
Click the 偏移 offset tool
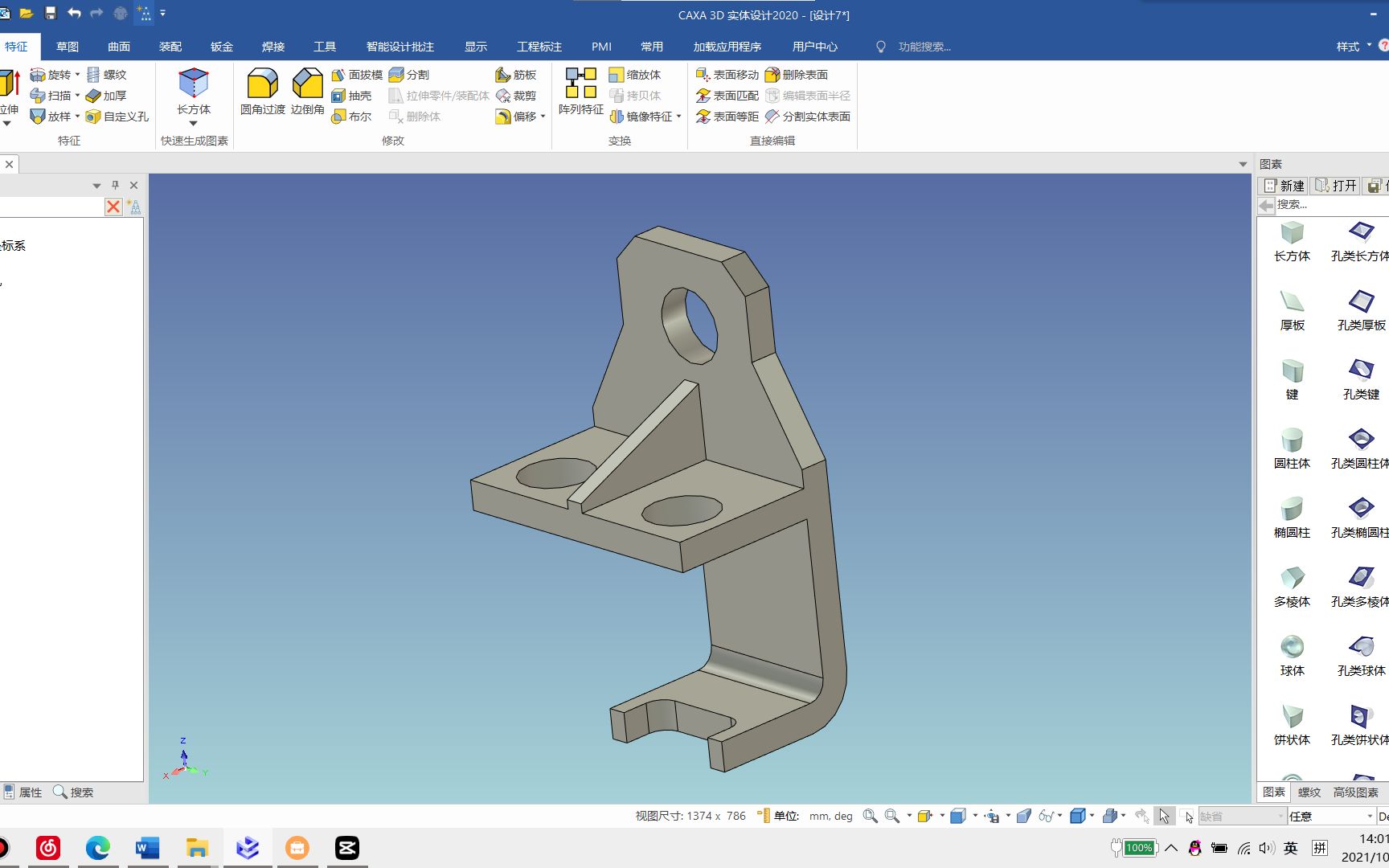516,117
